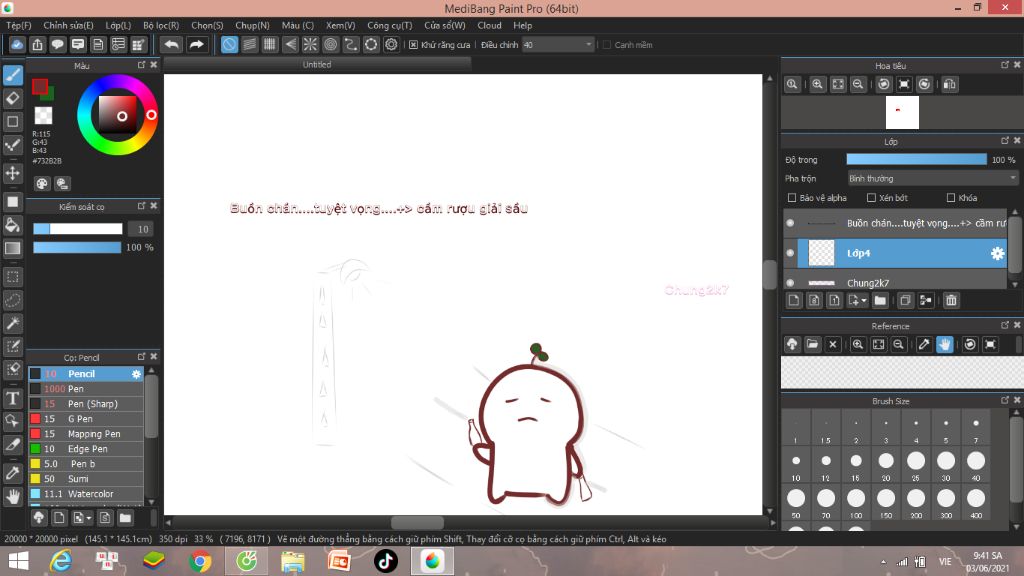1024x576 pixels.
Task: Select the Edge Pen brush
Action: coord(86,449)
